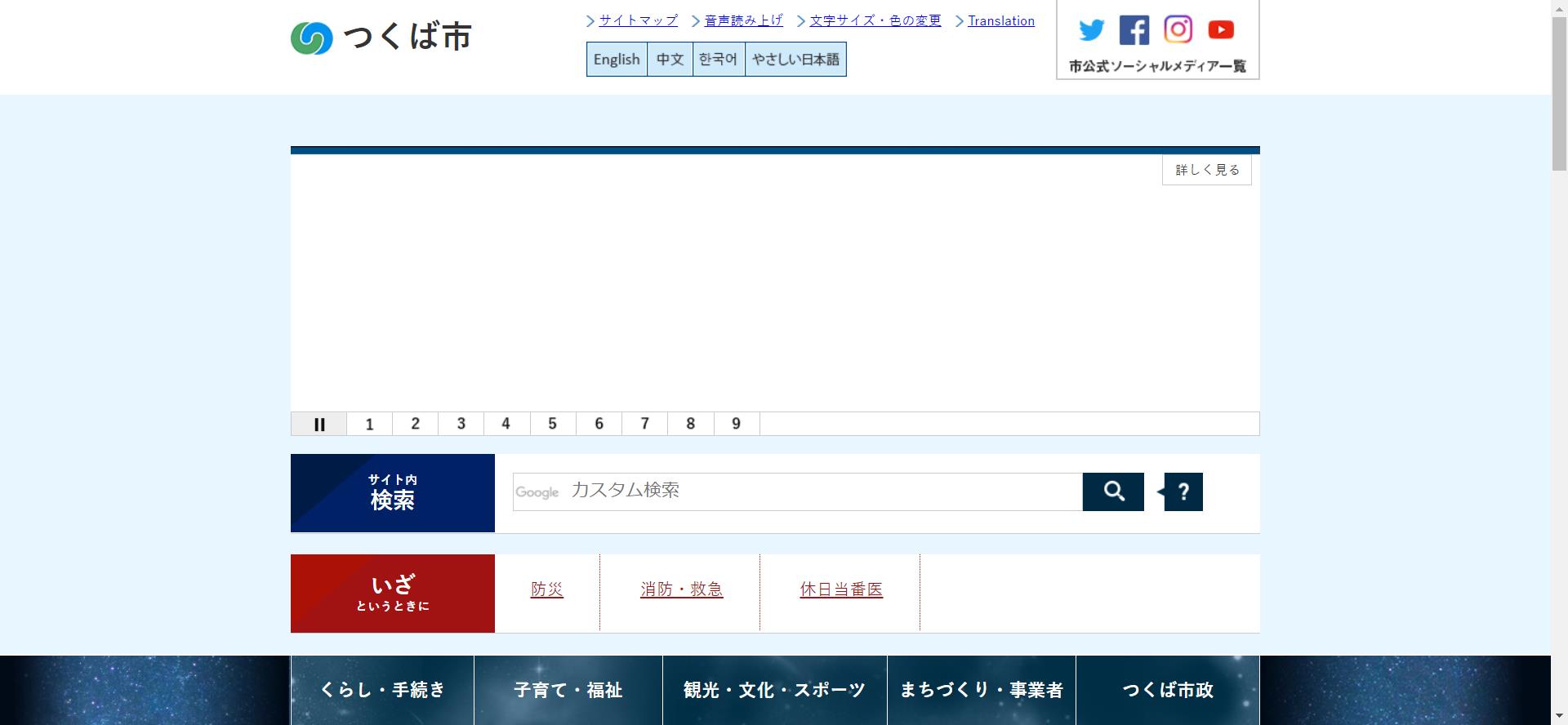1568x725 pixels.
Task: Expand the くらし・手続き navigation menu
Action: pos(382,690)
